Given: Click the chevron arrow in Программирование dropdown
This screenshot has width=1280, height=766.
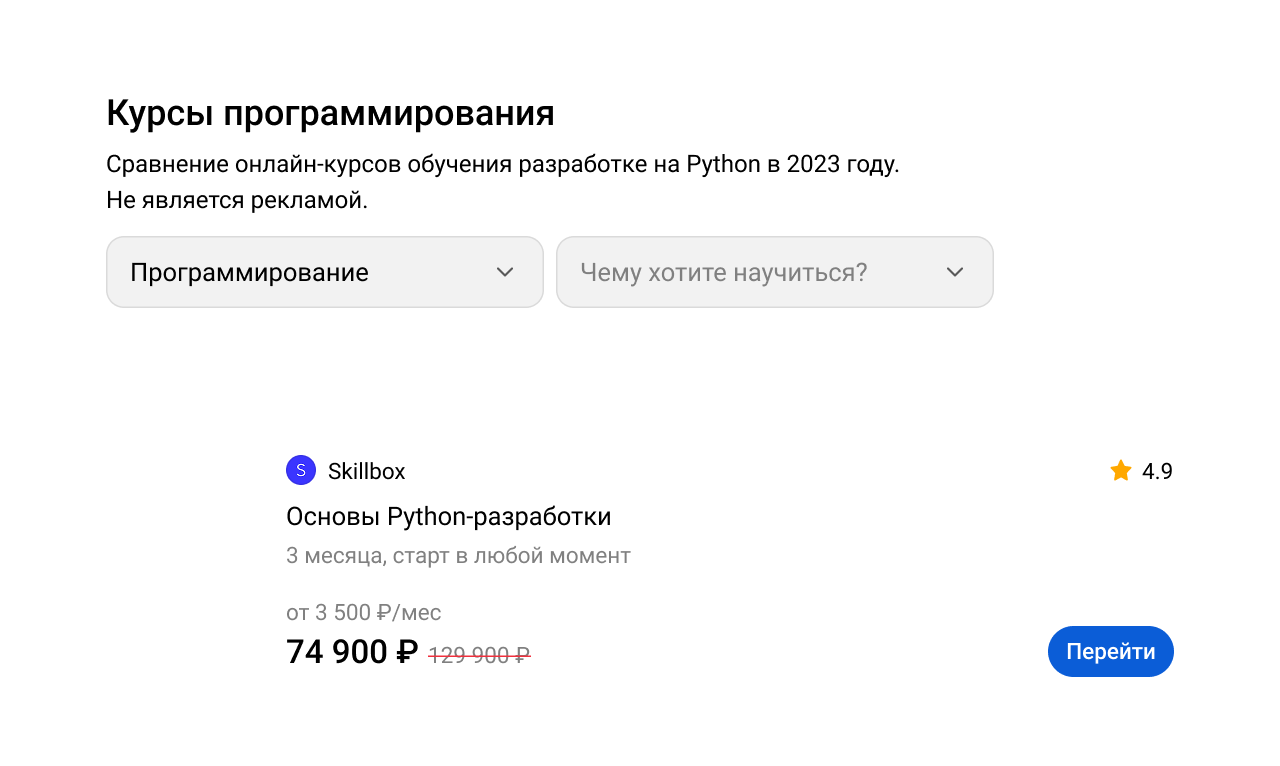Looking at the screenshot, I should pos(505,272).
